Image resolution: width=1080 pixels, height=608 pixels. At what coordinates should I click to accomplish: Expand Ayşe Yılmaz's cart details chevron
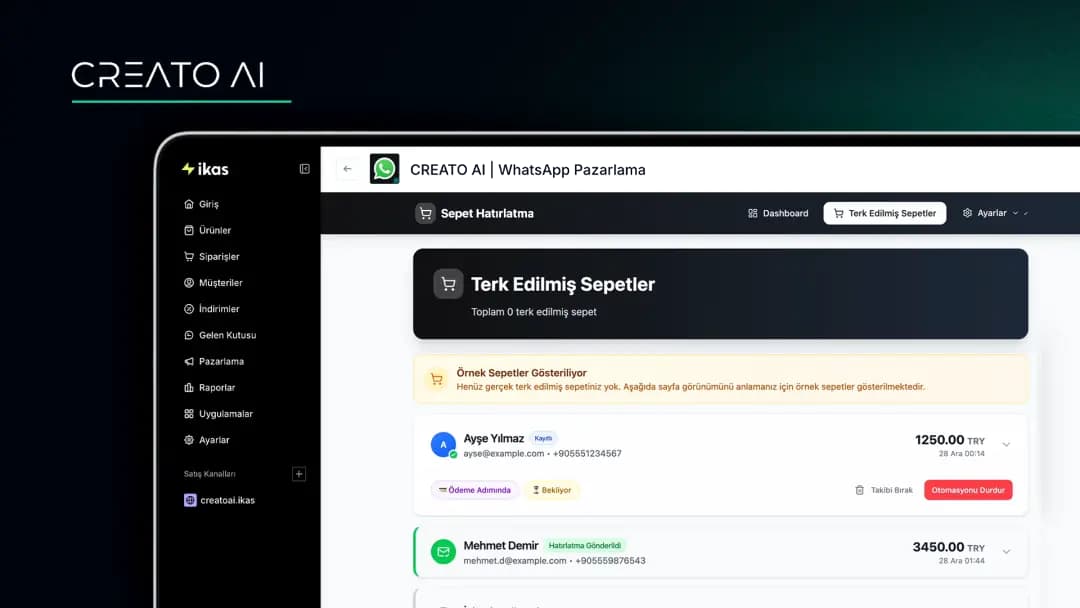coord(1006,445)
